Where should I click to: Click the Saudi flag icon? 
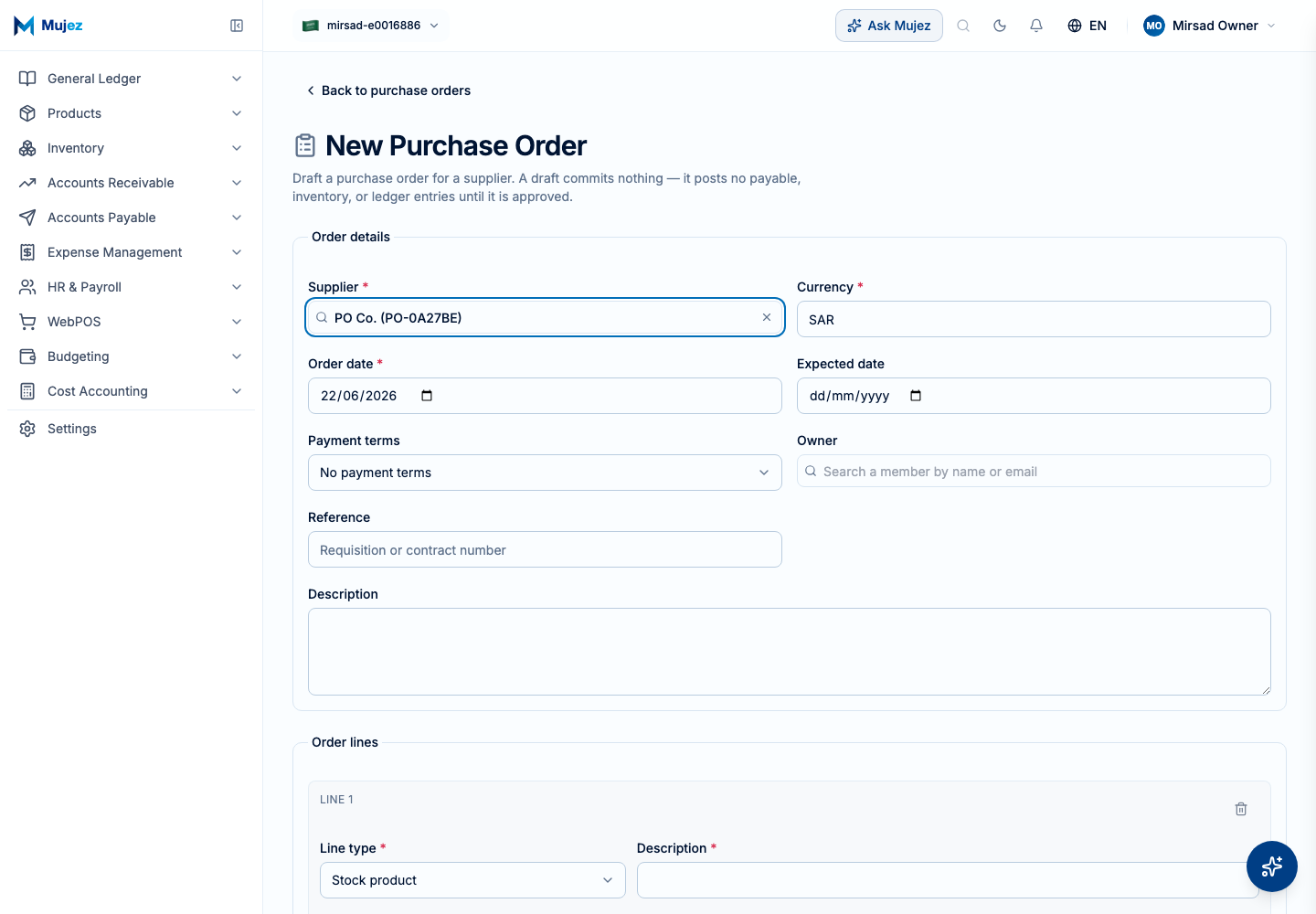coord(311,26)
